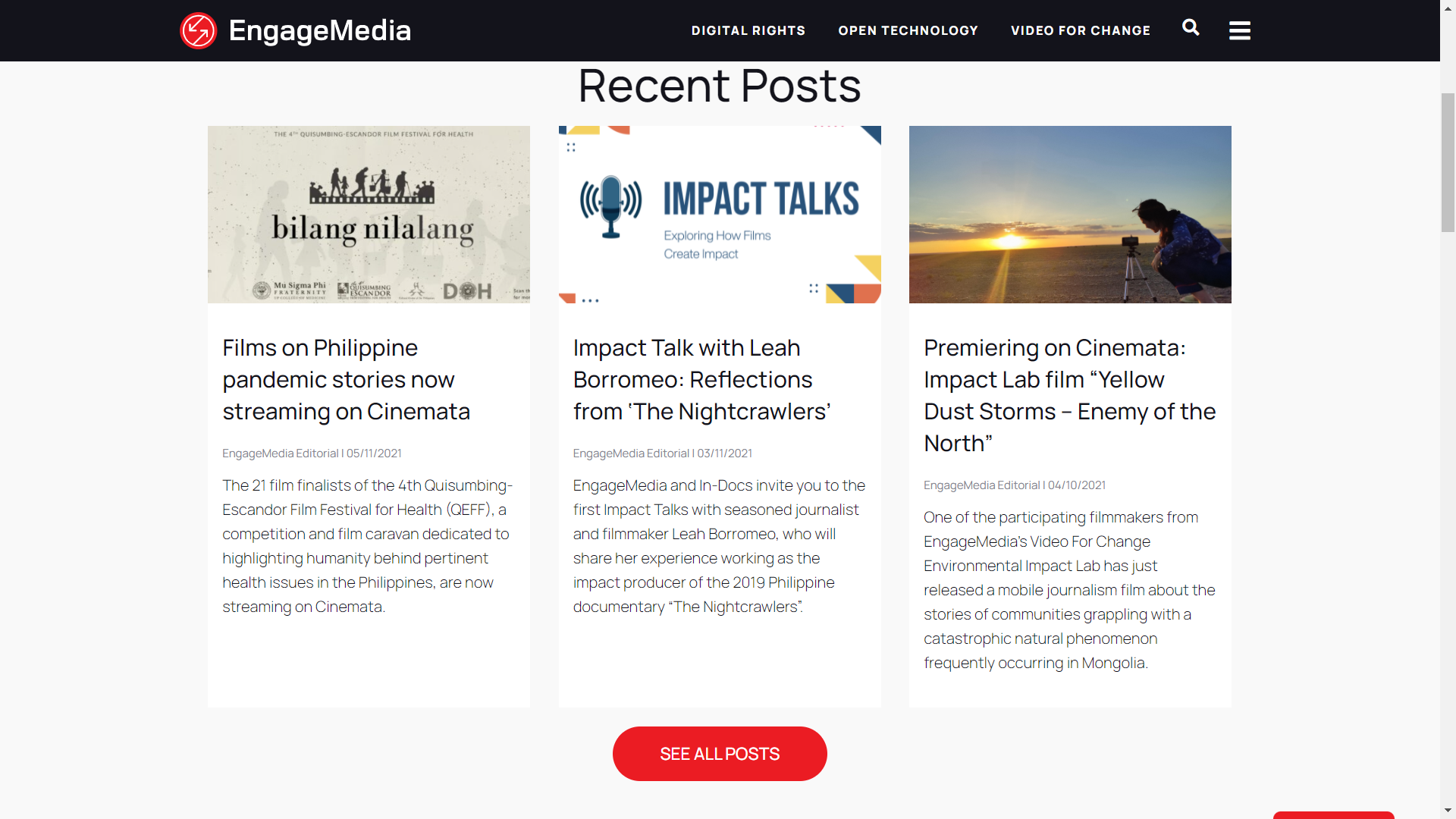Open the hamburger menu icon
The width and height of the screenshot is (1456, 819).
tap(1240, 31)
